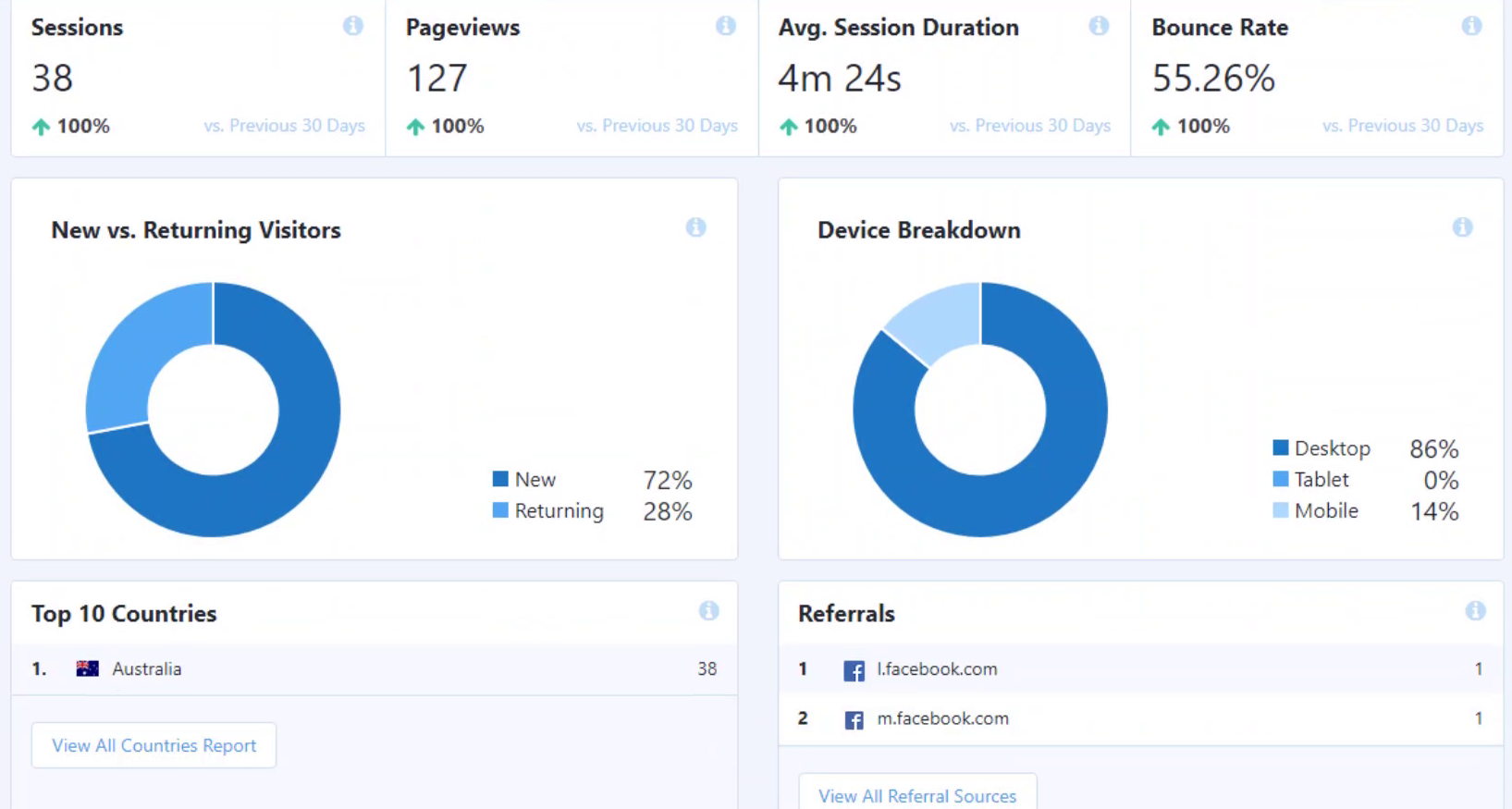Click the Pageviews info icon

[726, 26]
